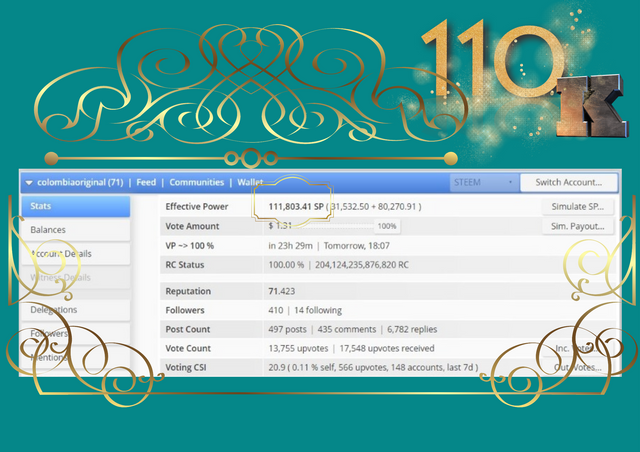This screenshot has width=640, height=452.
Task: Click the 410 followers count
Action: click(x=276, y=310)
